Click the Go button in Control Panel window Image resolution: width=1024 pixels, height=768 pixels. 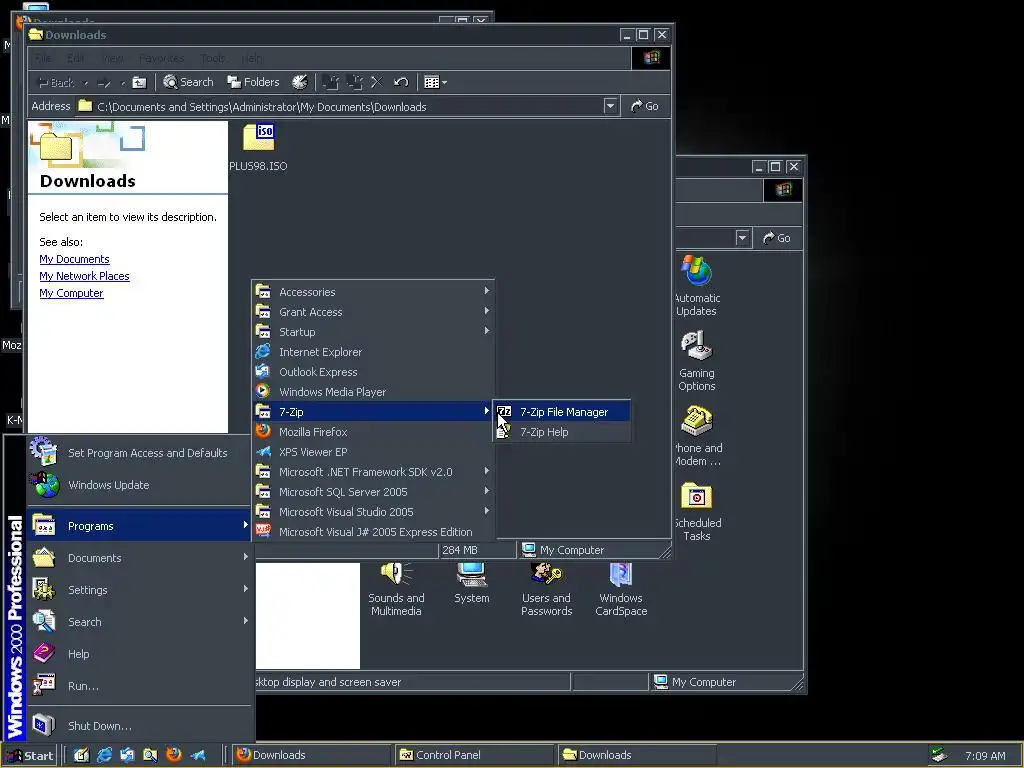(x=777, y=238)
